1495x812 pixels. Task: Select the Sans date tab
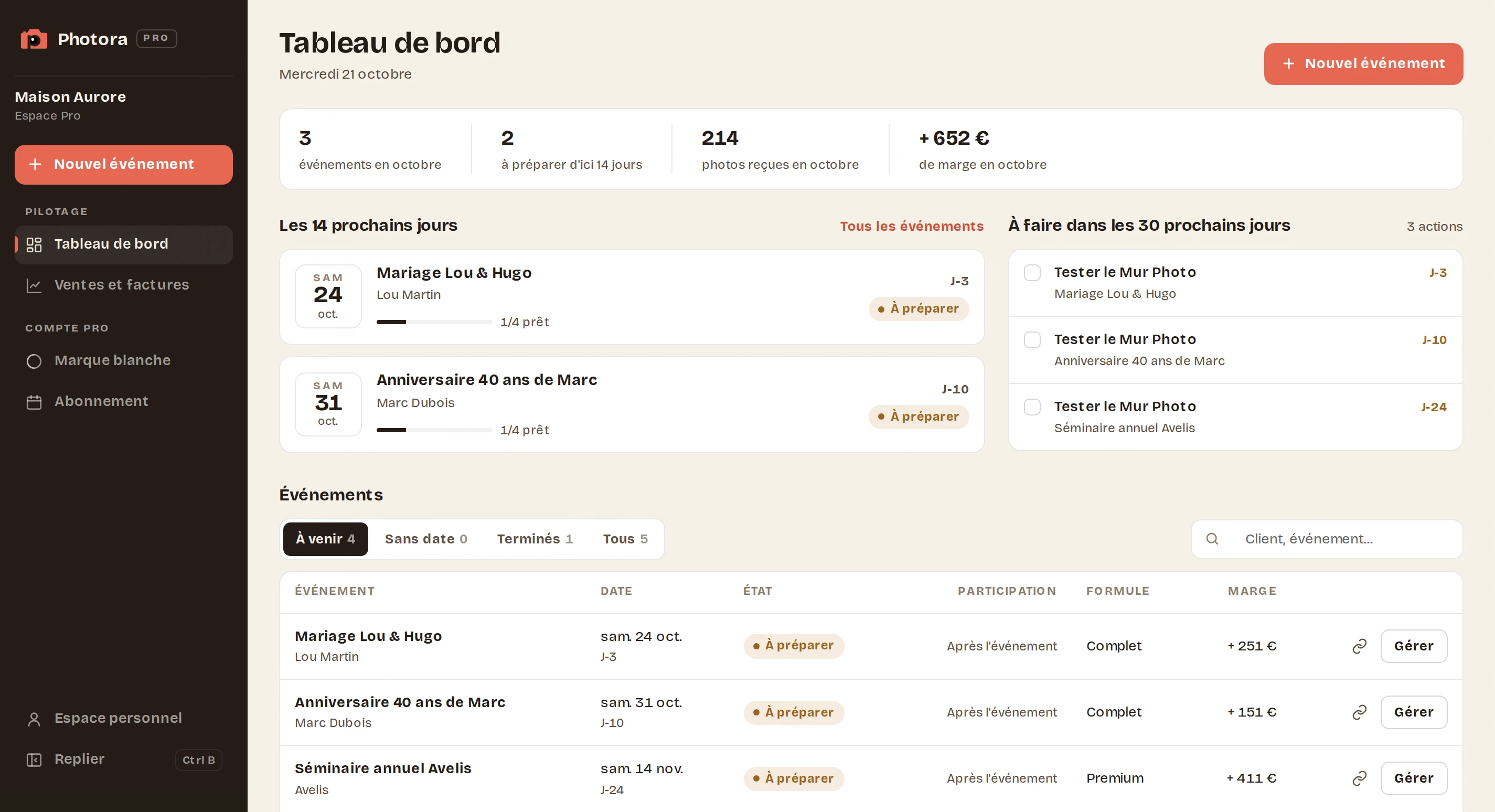pyautogui.click(x=426, y=539)
